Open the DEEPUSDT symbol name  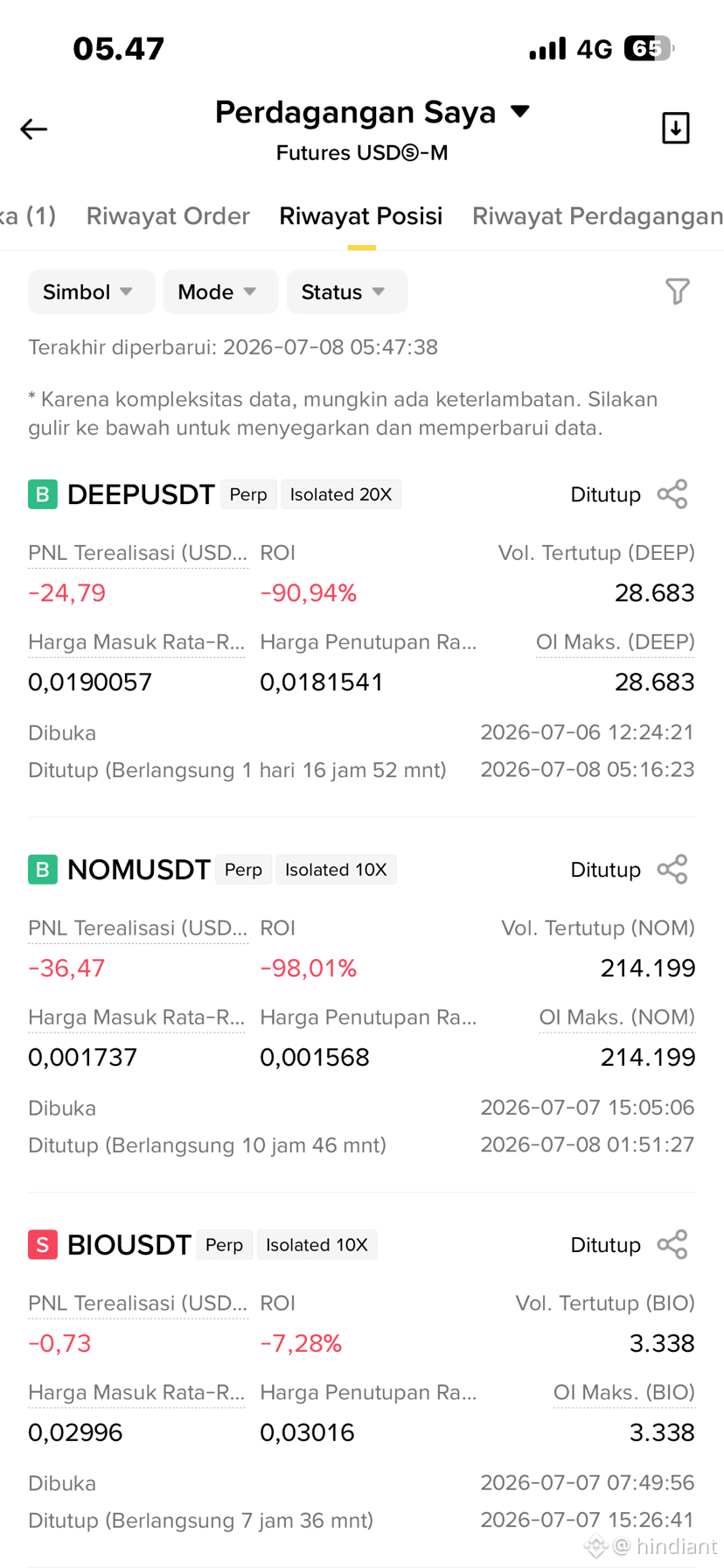click(x=141, y=494)
